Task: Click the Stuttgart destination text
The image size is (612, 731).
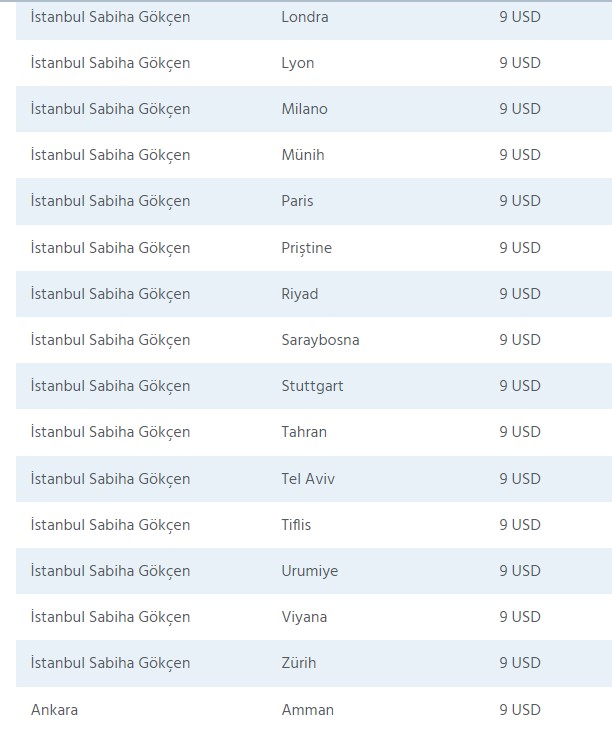Action: coord(312,386)
